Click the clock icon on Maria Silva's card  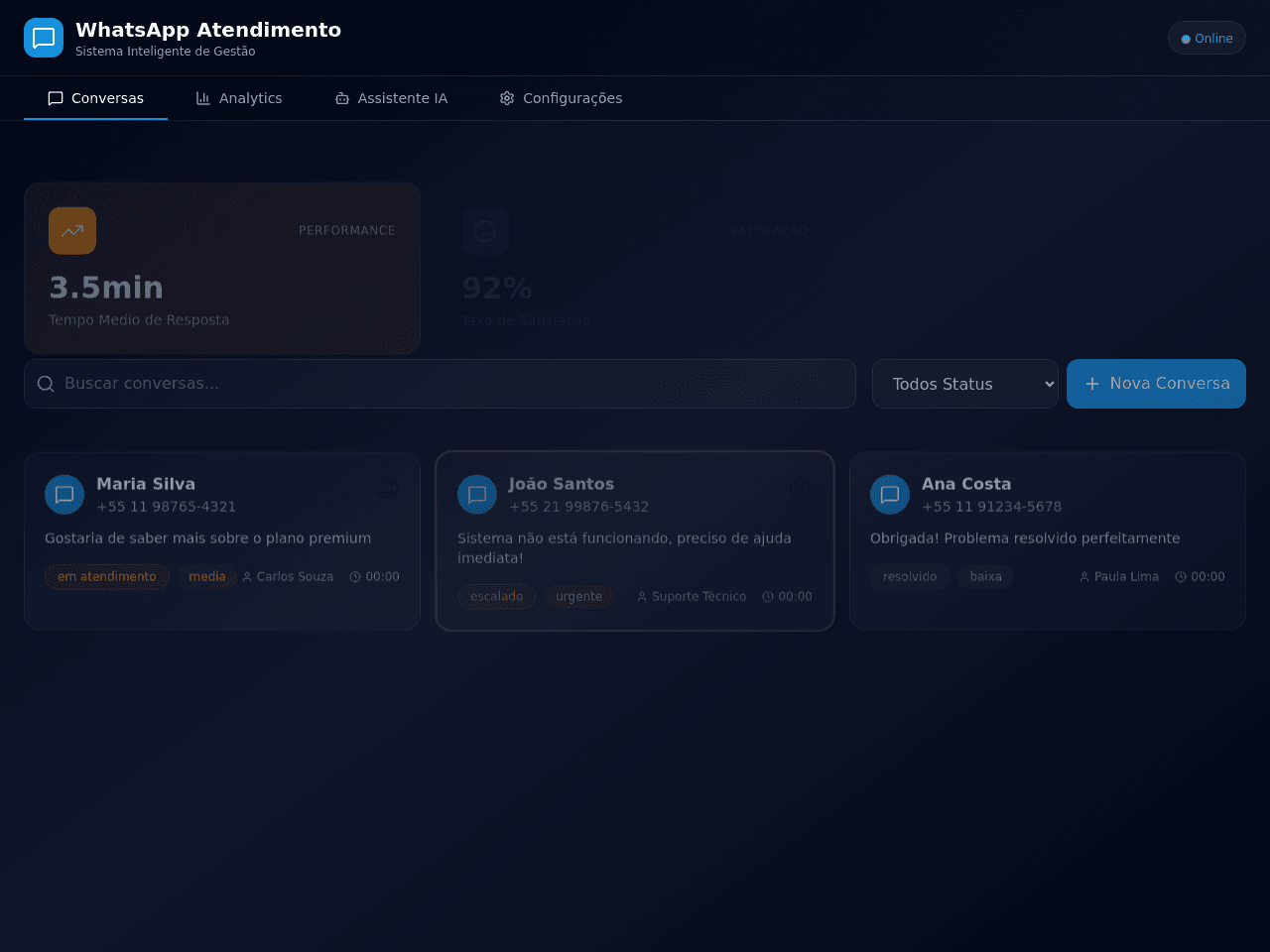tap(355, 577)
